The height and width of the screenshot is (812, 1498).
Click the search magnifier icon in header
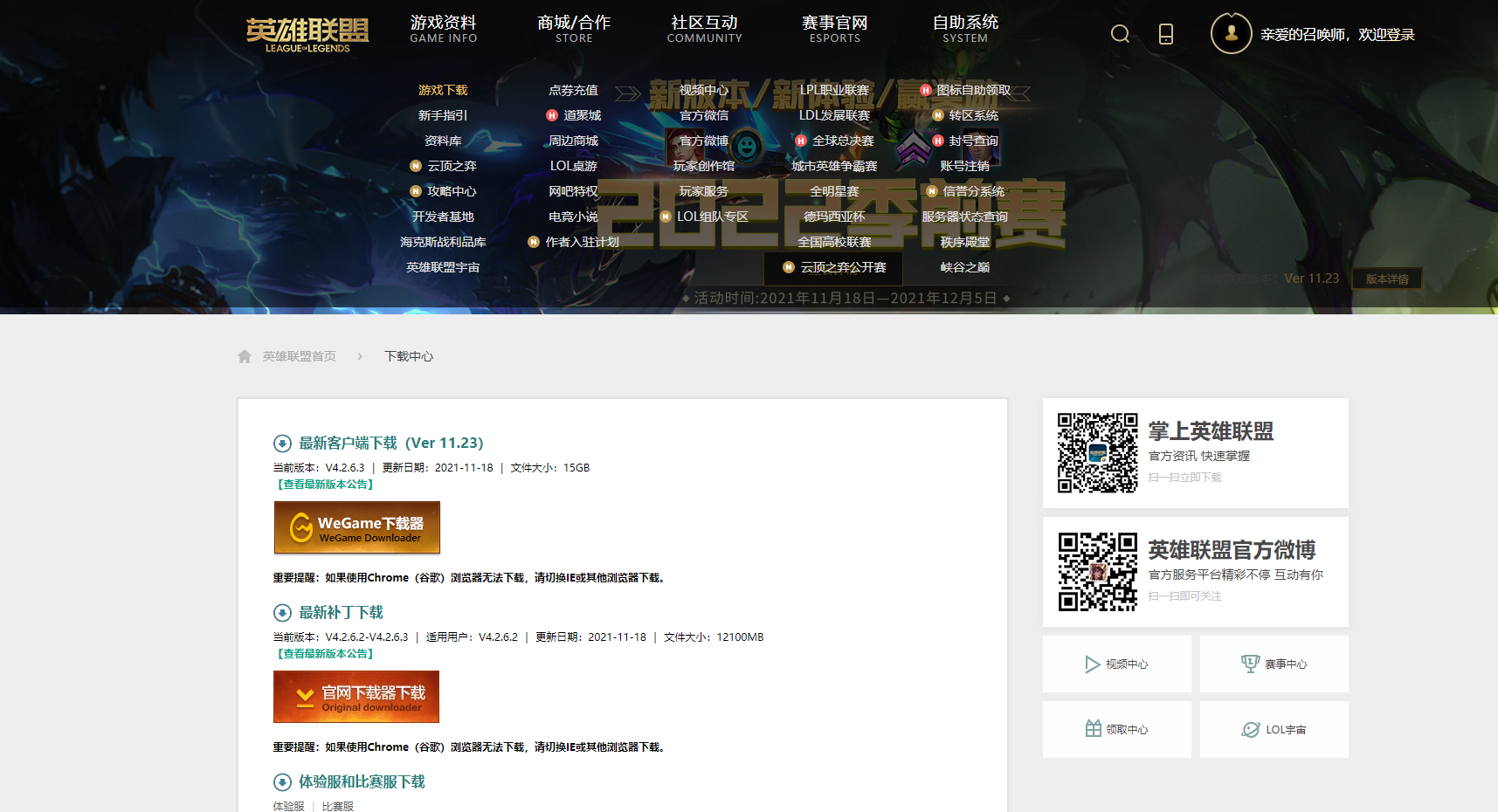1120,34
